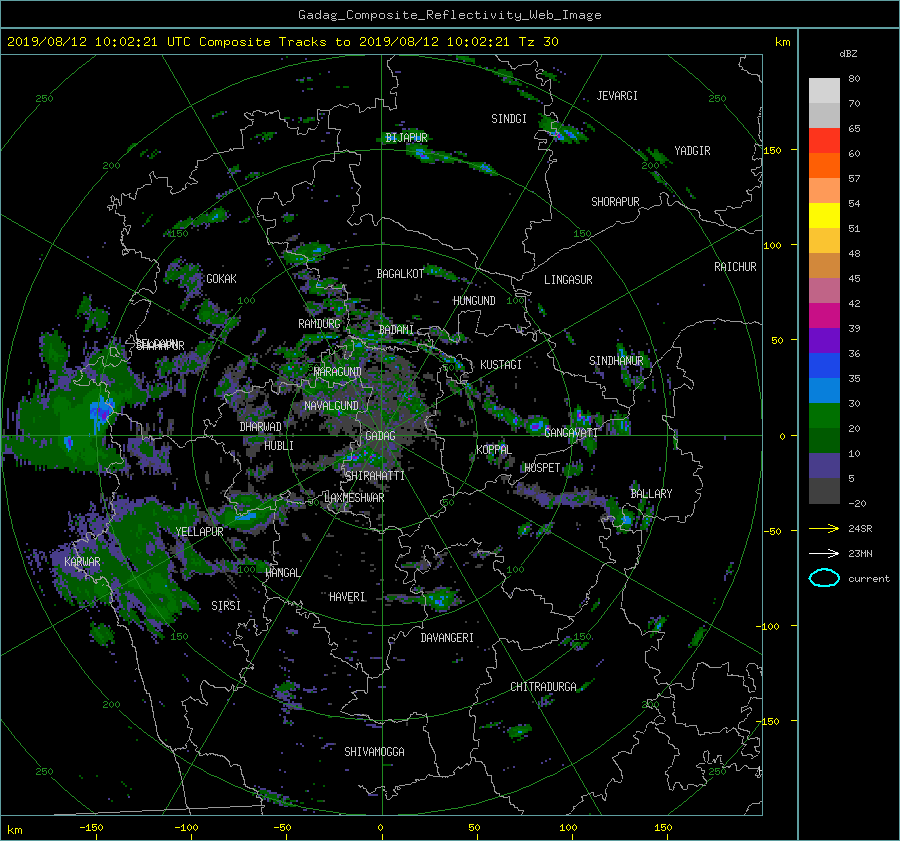Click the 'LAXMESHWAR' city label
The width and height of the screenshot is (900, 841).
[354, 498]
